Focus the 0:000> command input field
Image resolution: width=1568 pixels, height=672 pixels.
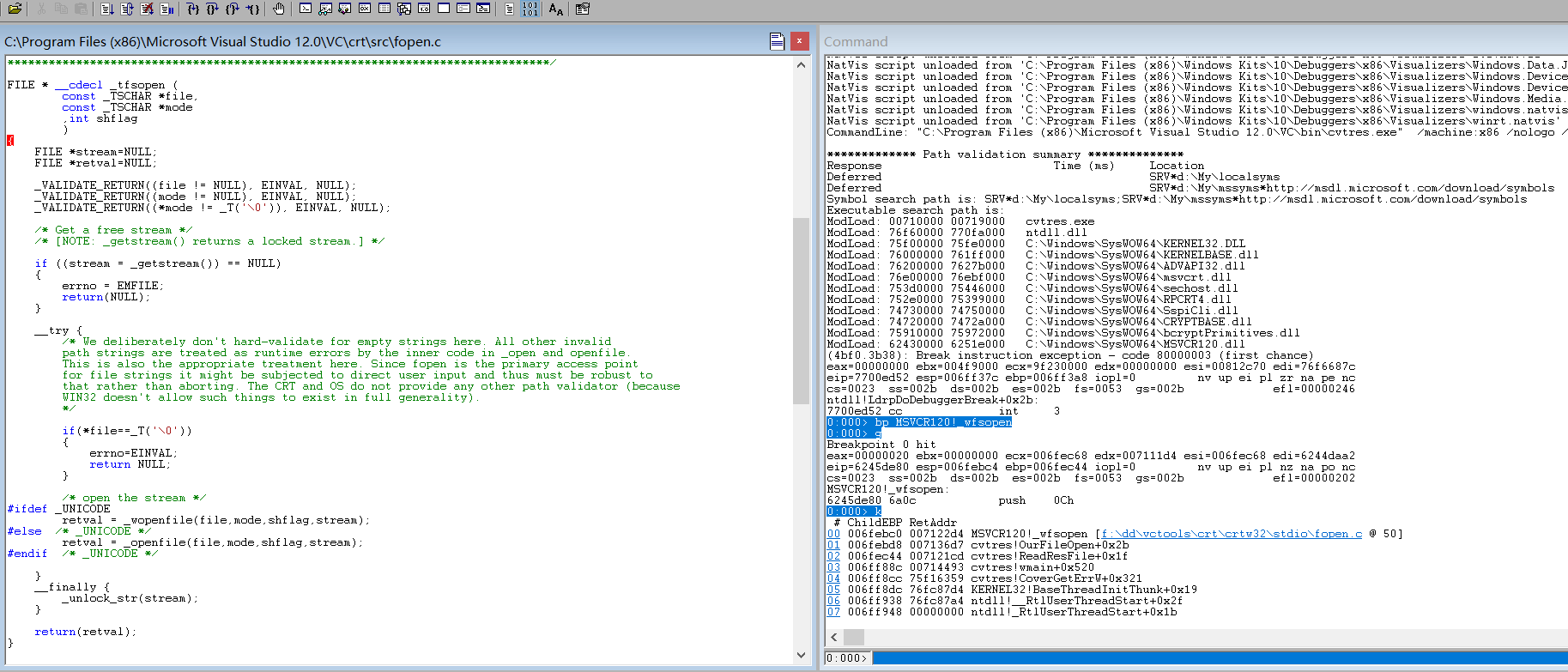click(1219, 658)
